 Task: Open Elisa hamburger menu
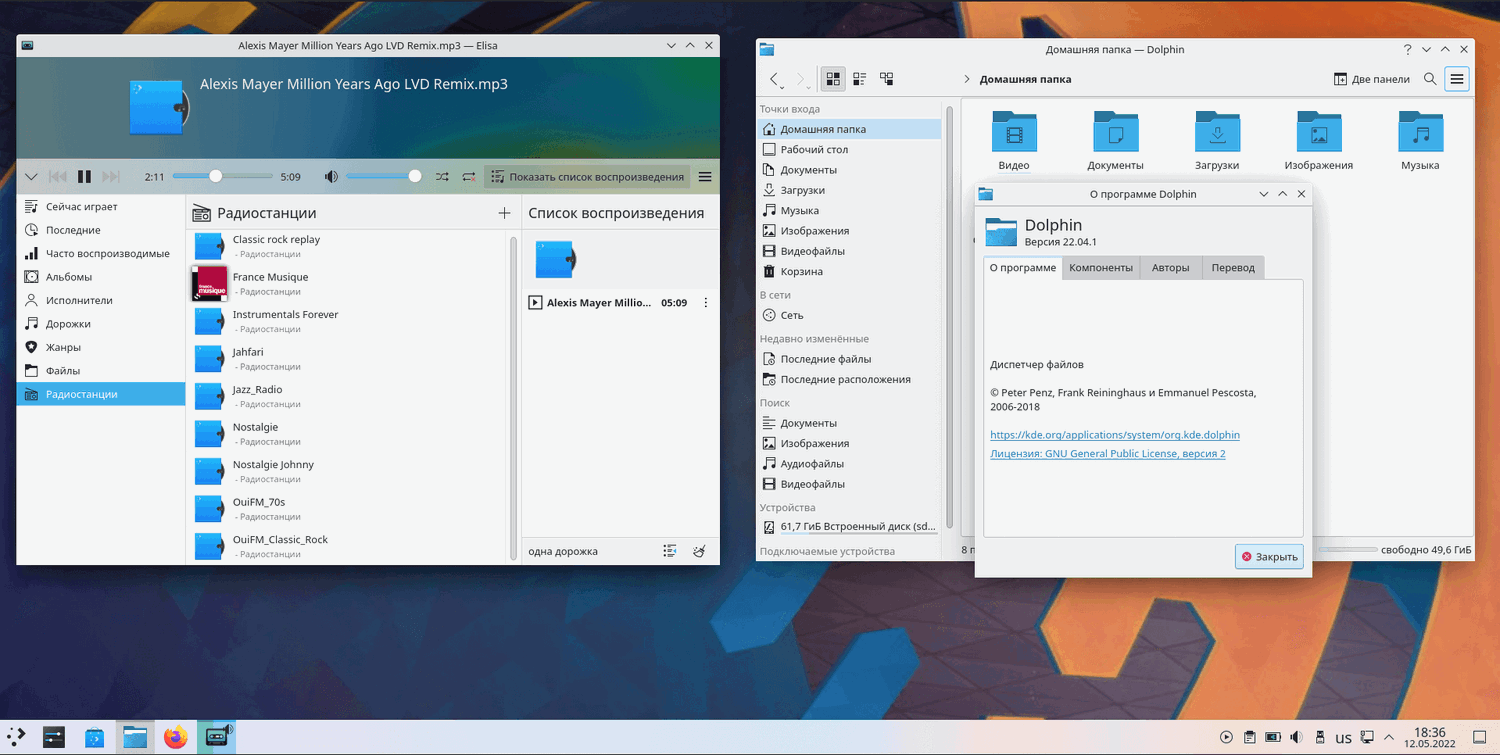coord(705,177)
